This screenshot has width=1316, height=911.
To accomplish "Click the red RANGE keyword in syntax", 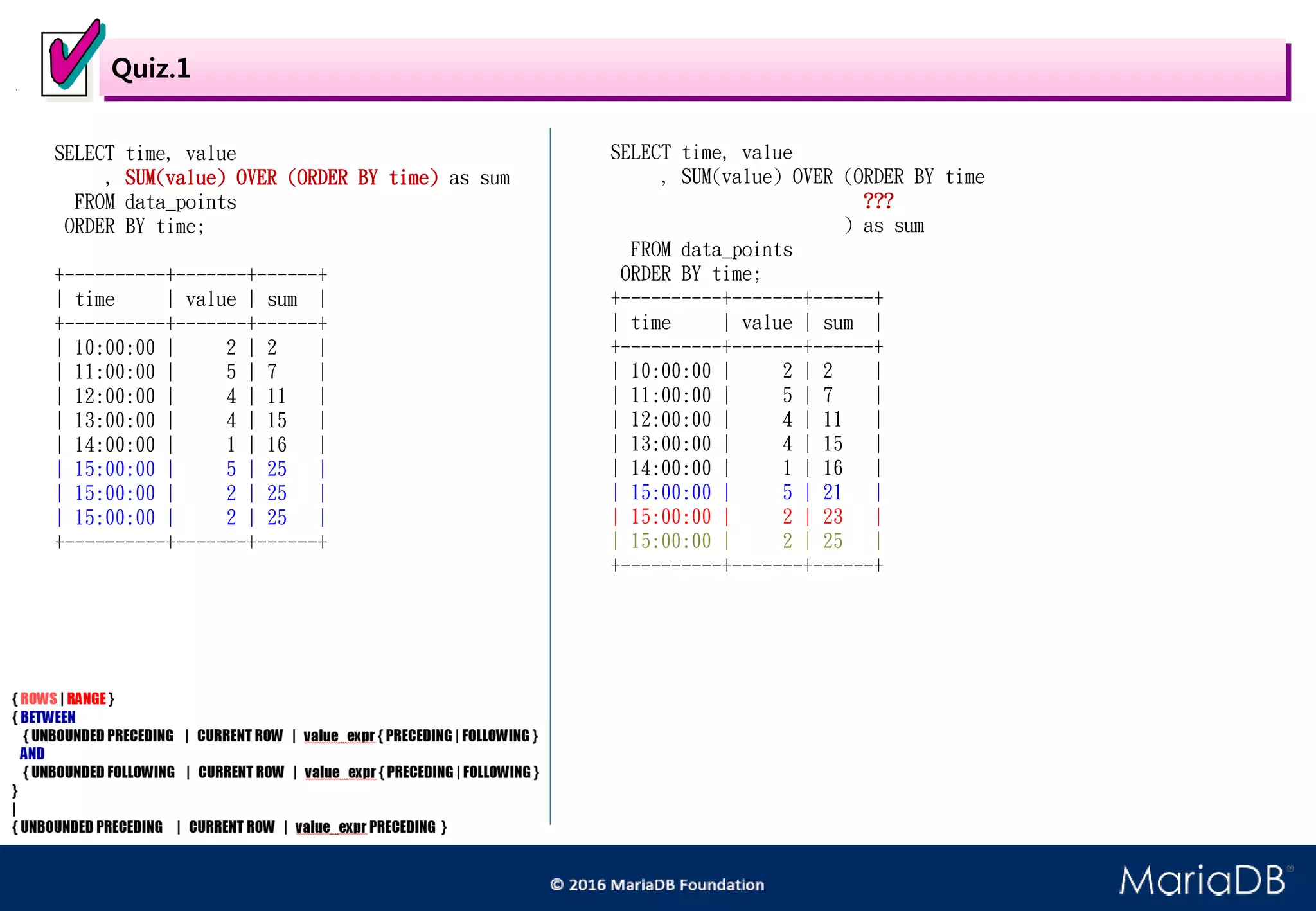I will [x=86, y=698].
